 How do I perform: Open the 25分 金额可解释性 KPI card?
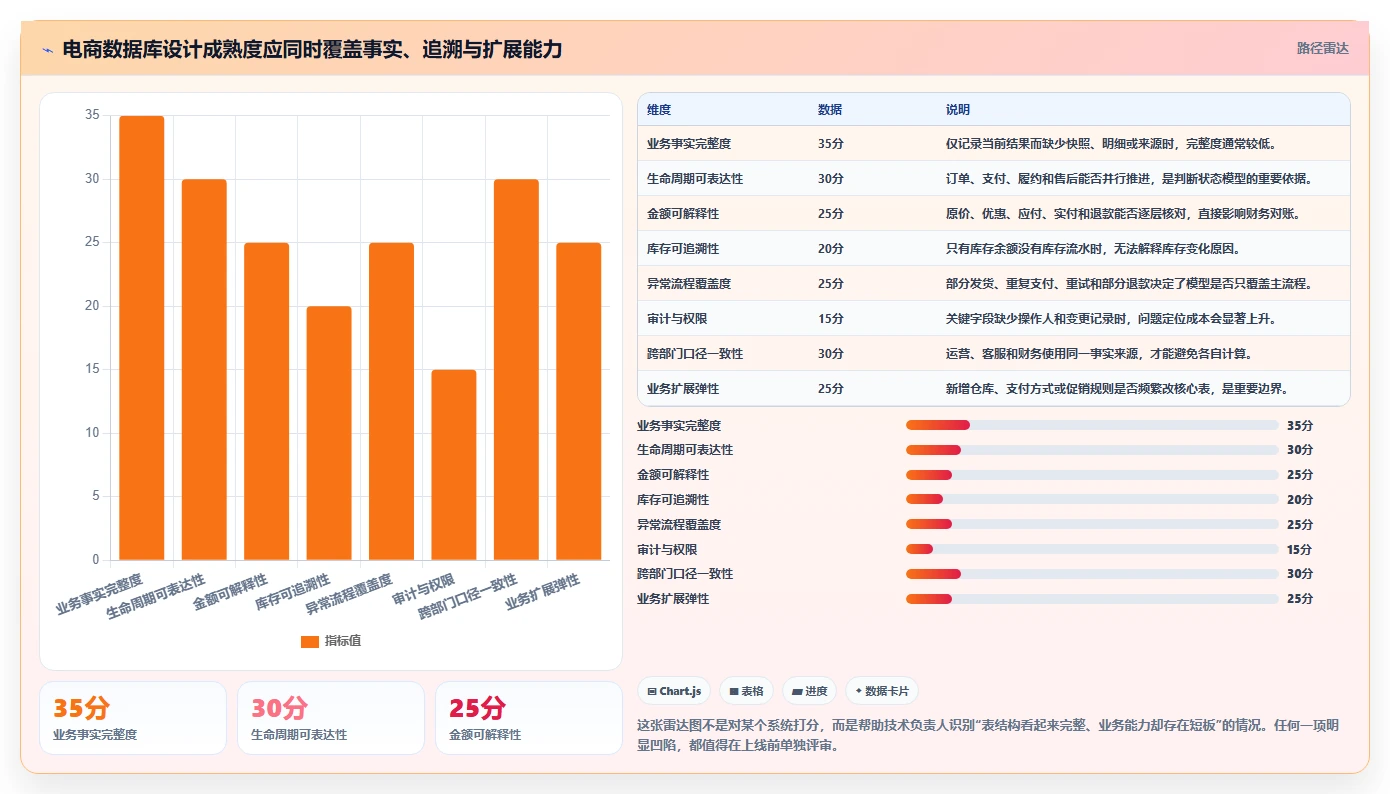click(x=529, y=718)
